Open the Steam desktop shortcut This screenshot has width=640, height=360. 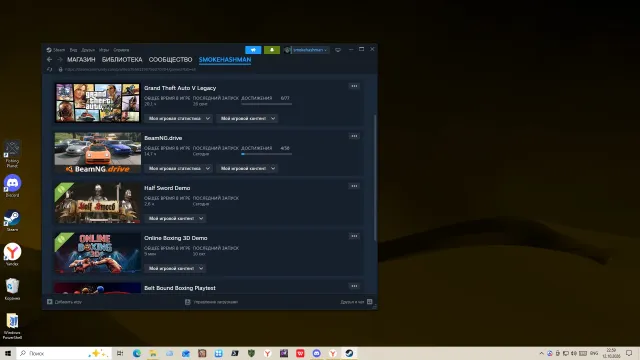click(x=12, y=221)
